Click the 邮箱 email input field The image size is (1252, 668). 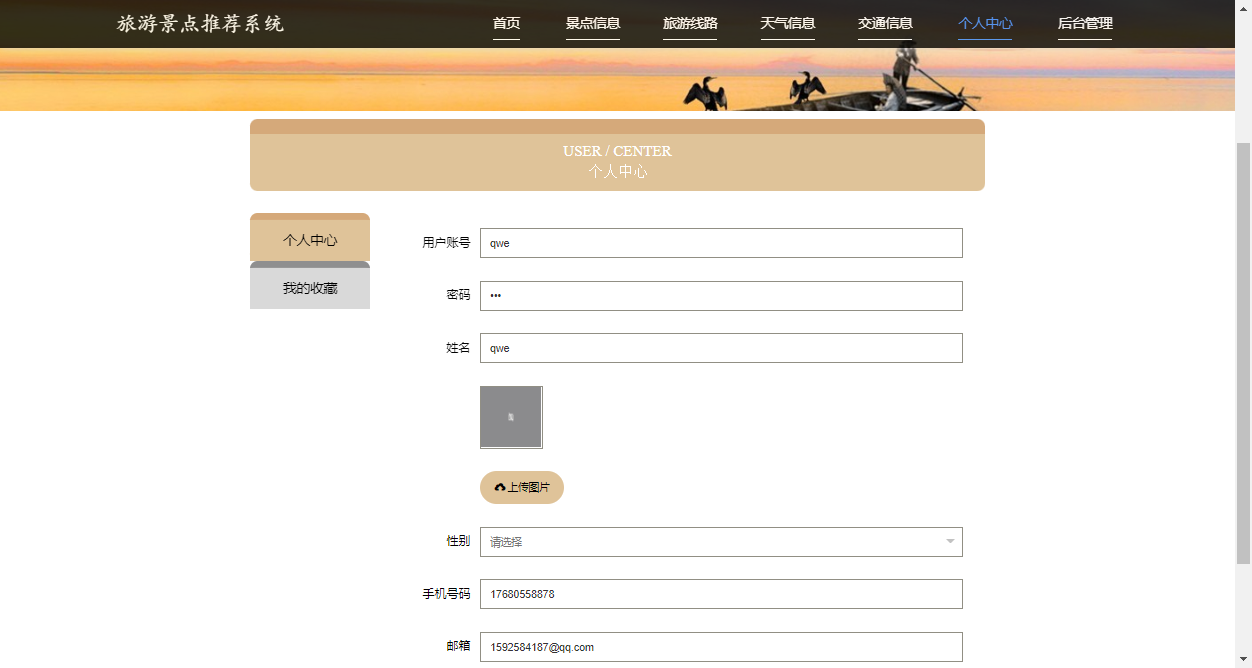(720, 646)
